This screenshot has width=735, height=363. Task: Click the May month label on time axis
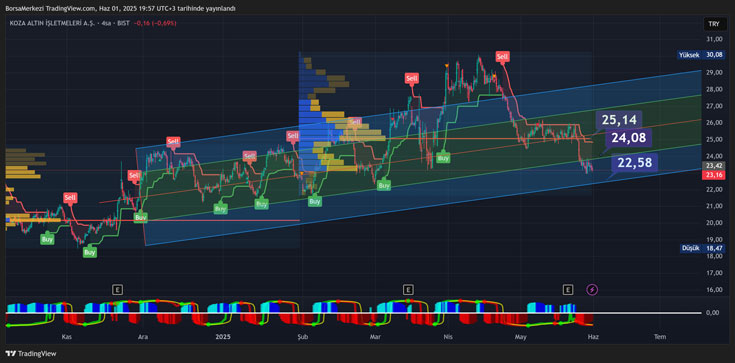521,336
